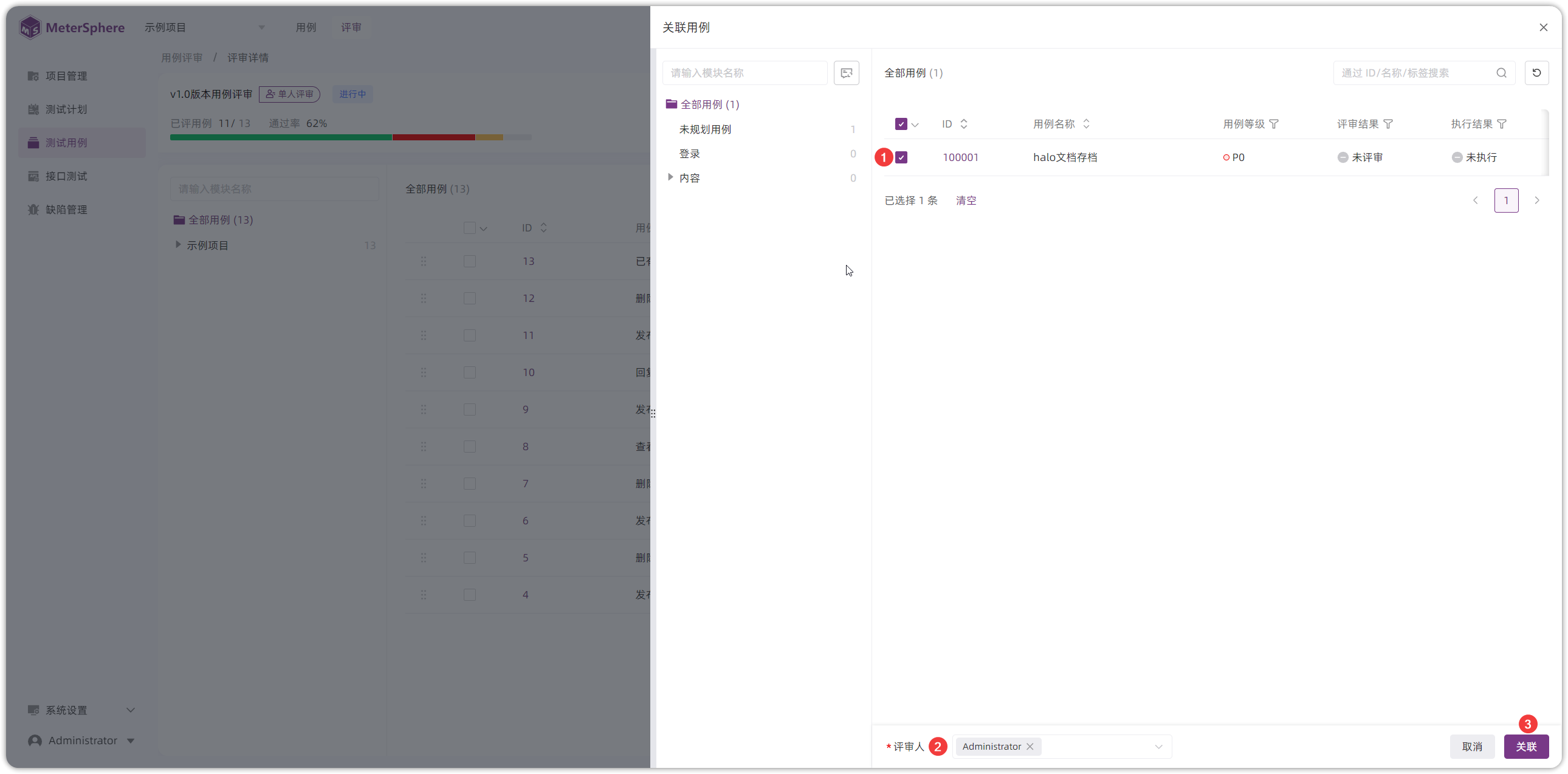Image resolution: width=1568 pixels, height=774 pixels.
Task: Check the row 4 checkbox in background list
Action: 469,595
